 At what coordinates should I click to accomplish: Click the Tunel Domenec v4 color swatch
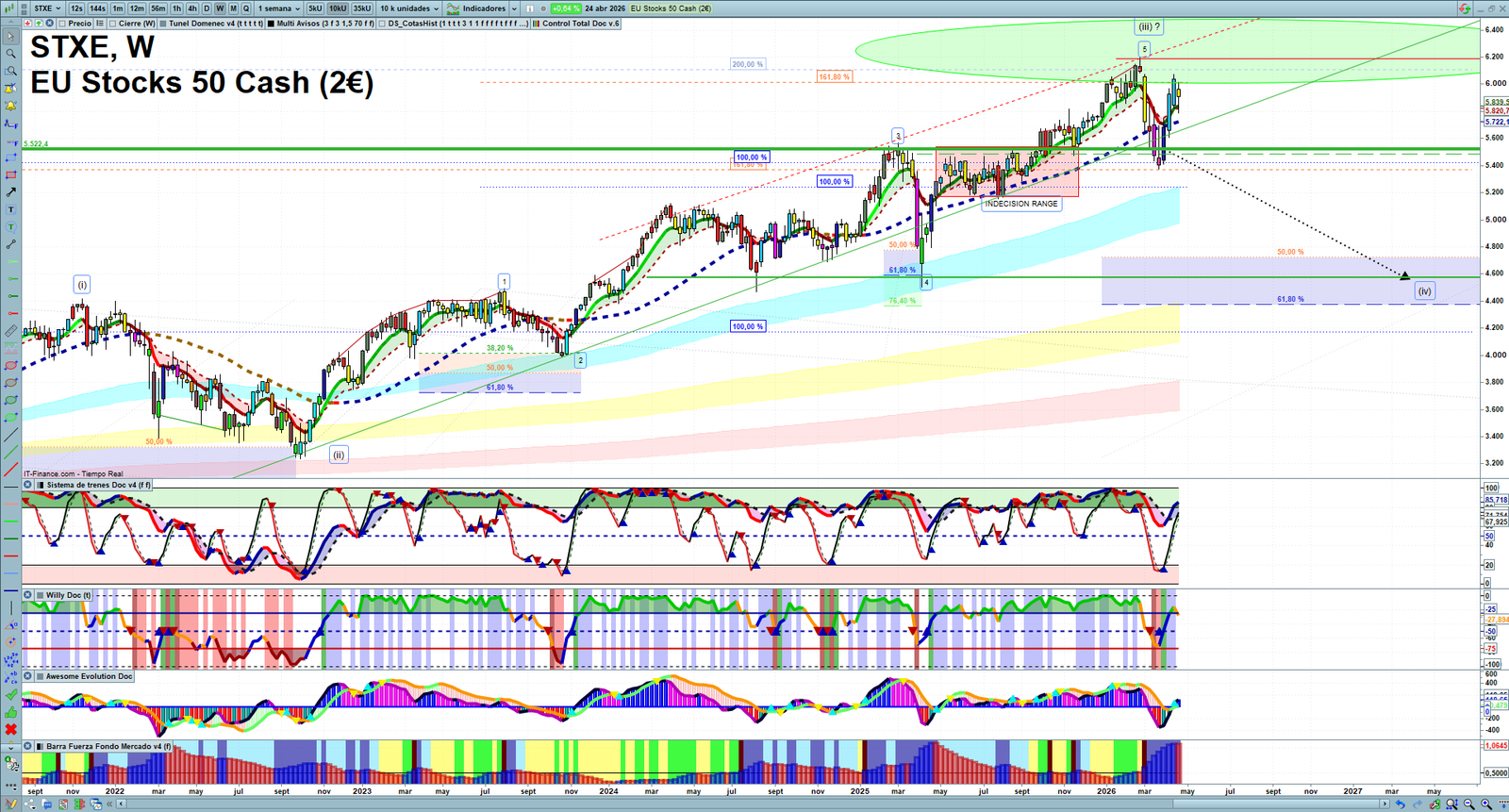click(163, 24)
